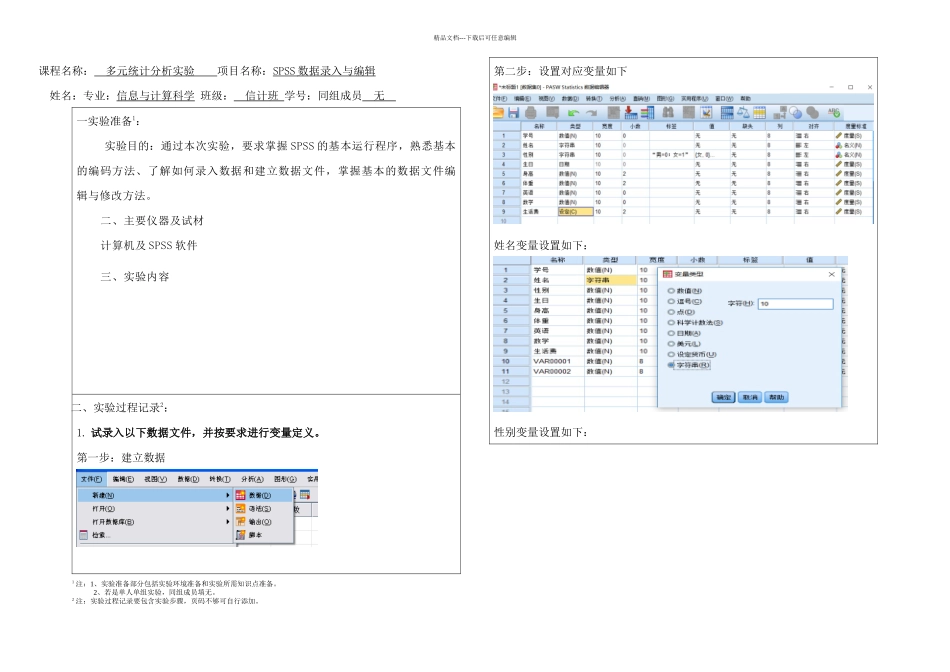950x672 pixels.
Task: Click the Go to variable icon with red arrow
Action: pyautogui.click(x=631, y=113)
